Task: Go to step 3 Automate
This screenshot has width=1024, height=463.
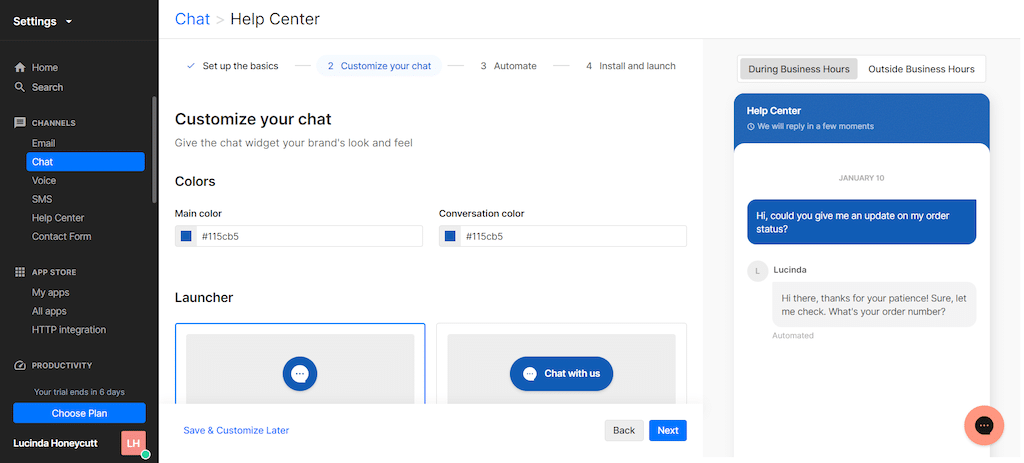Action: point(509,66)
